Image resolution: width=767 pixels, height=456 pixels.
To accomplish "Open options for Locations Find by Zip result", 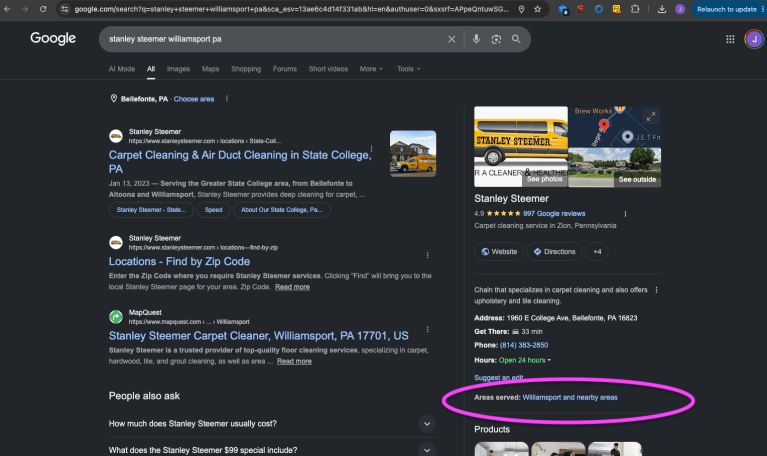I will (428, 255).
